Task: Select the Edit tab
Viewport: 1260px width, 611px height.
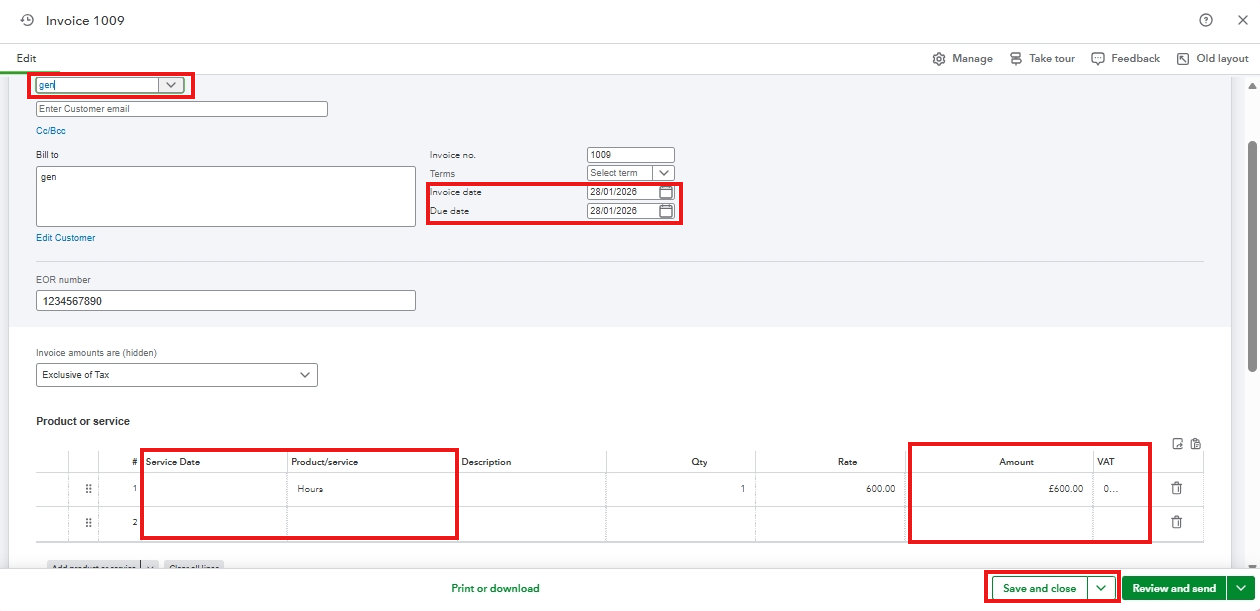Action: [x=26, y=59]
